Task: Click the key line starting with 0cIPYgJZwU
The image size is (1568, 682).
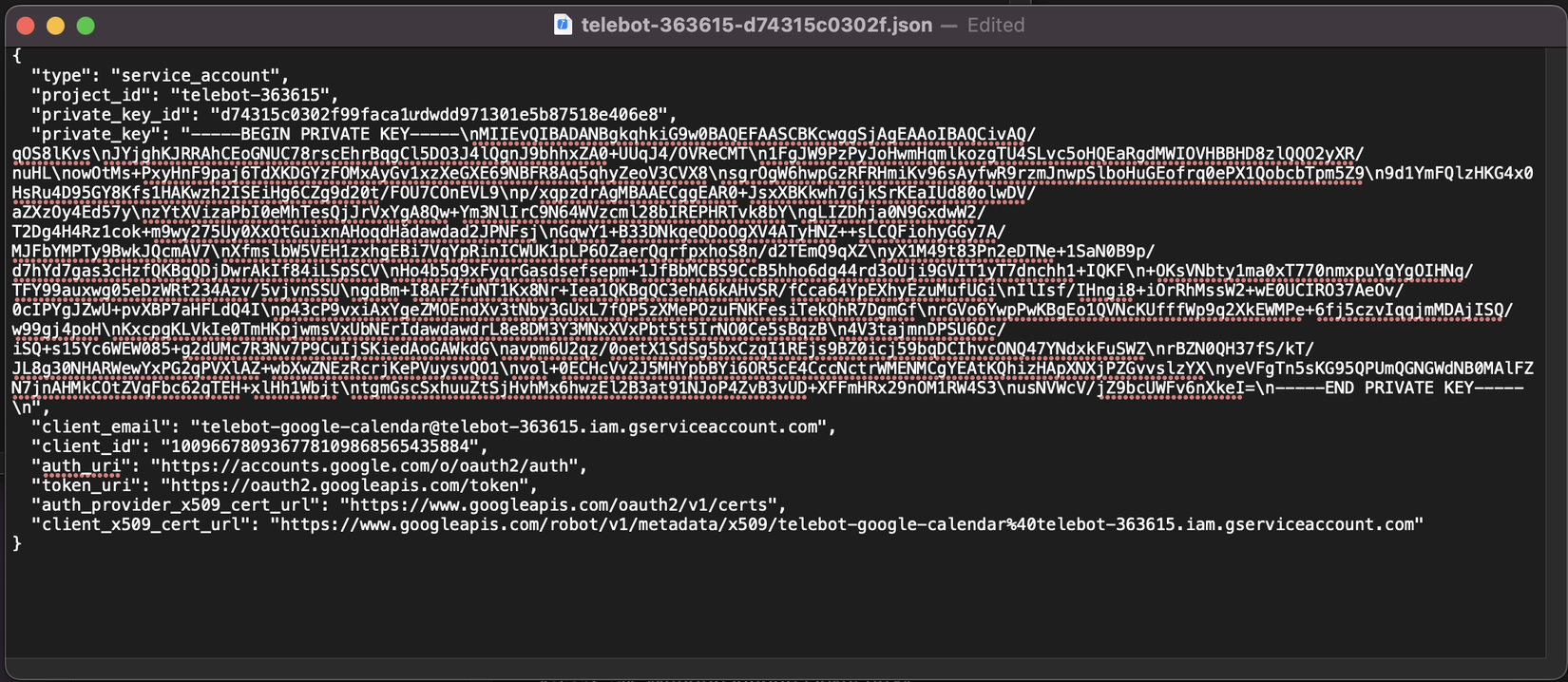Action: [x=762, y=310]
